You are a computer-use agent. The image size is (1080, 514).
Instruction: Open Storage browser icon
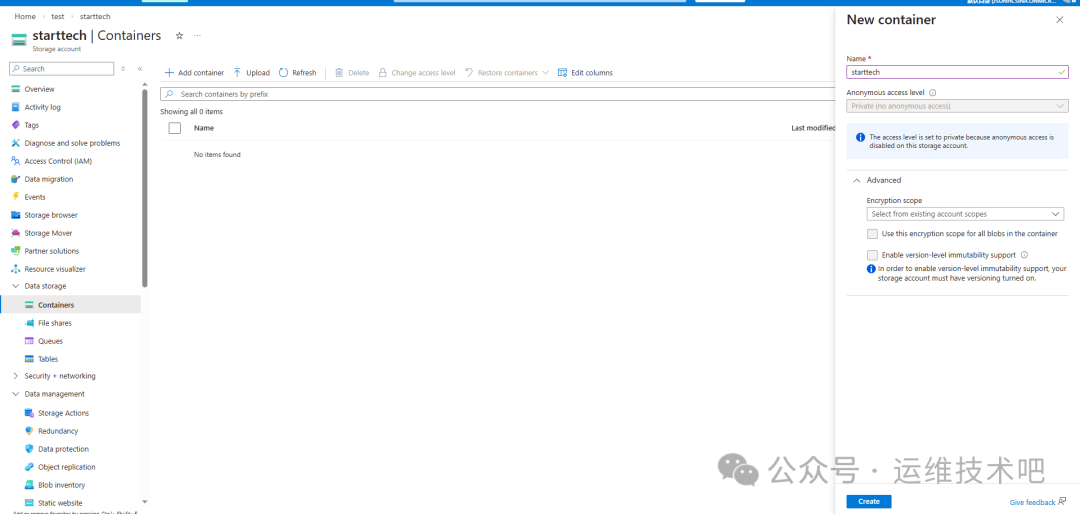[16, 215]
